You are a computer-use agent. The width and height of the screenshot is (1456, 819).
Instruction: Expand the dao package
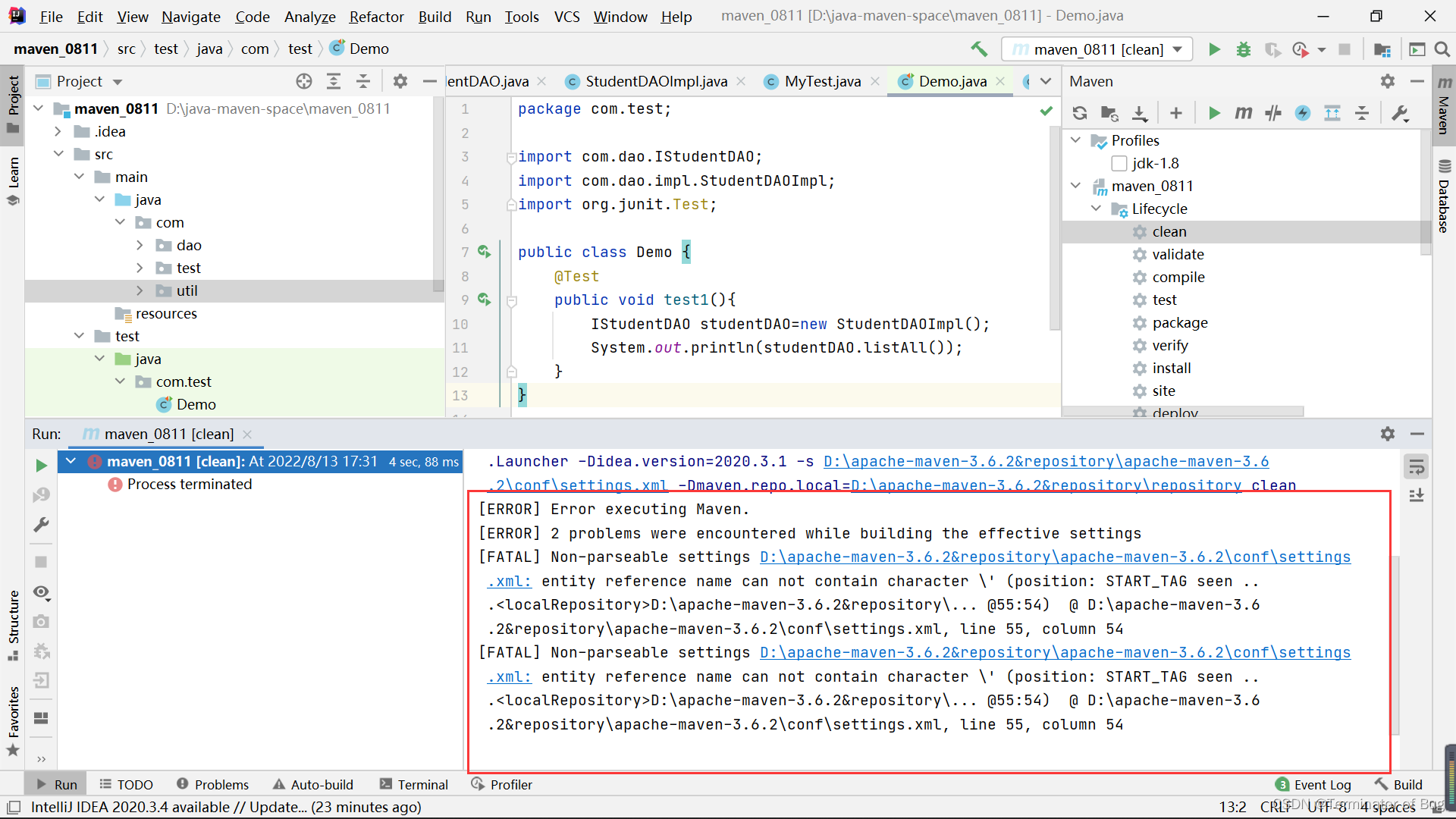140,245
